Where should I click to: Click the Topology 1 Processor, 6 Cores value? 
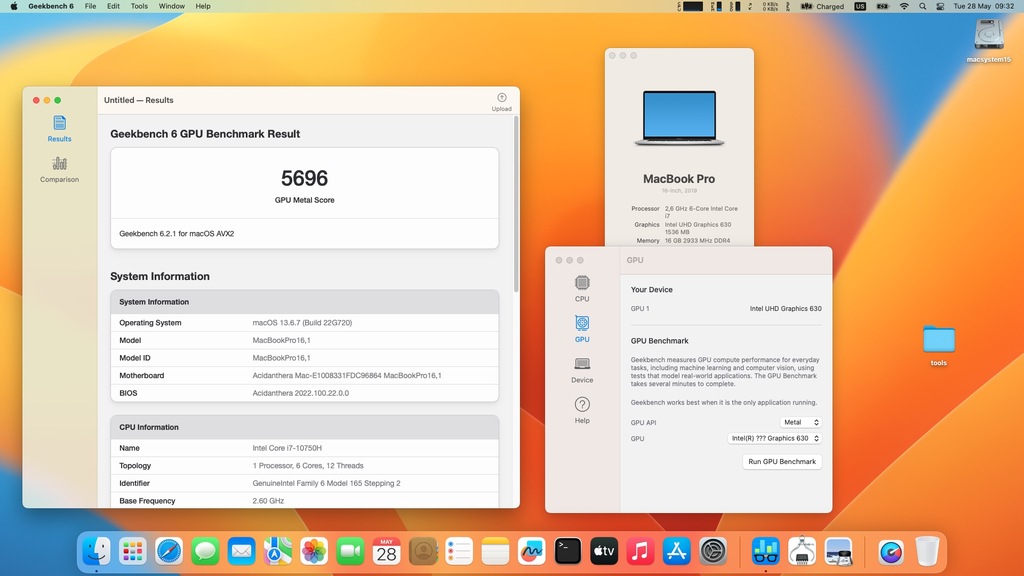coord(308,466)
